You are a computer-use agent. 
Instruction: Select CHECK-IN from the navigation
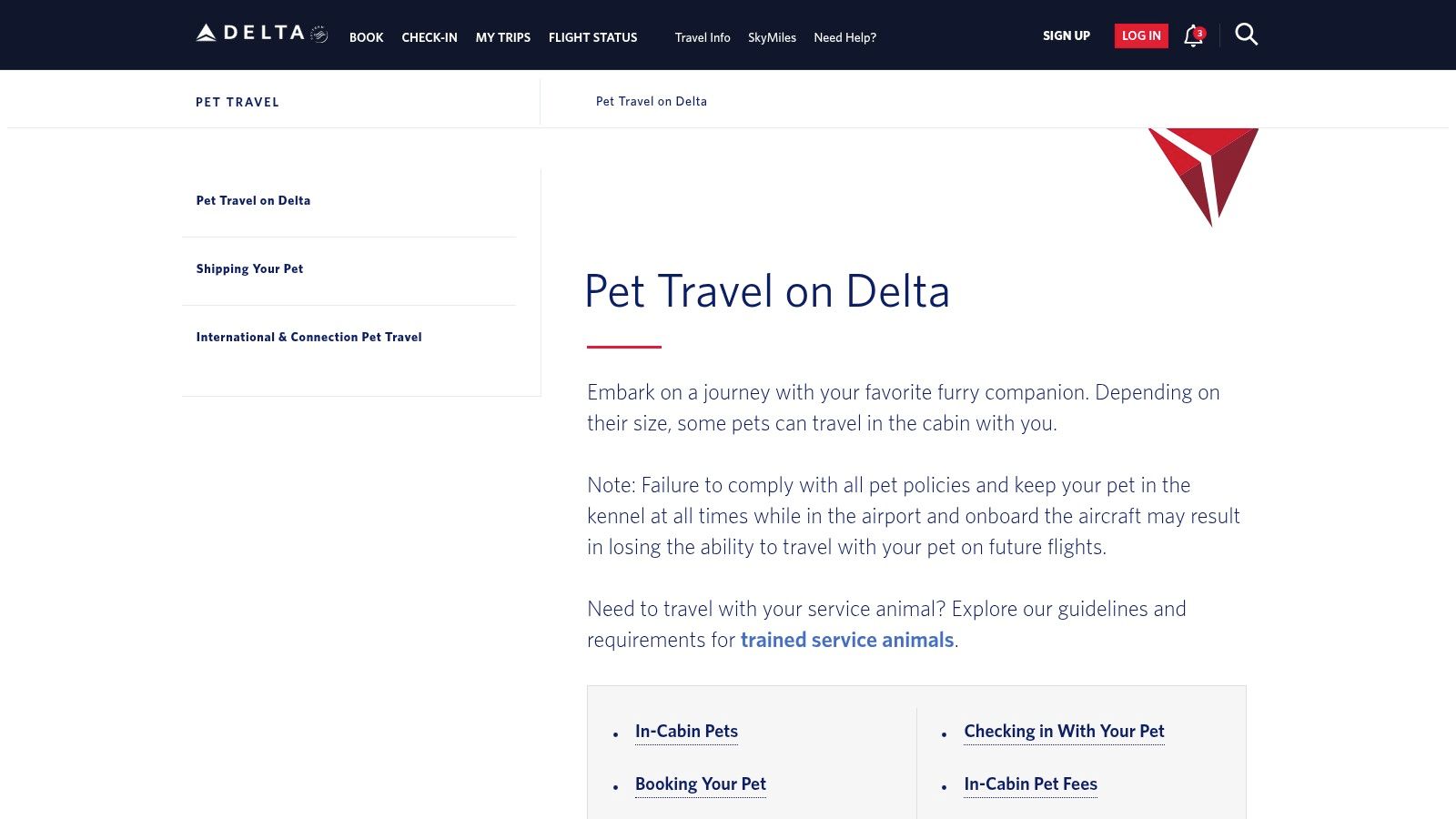429,37
